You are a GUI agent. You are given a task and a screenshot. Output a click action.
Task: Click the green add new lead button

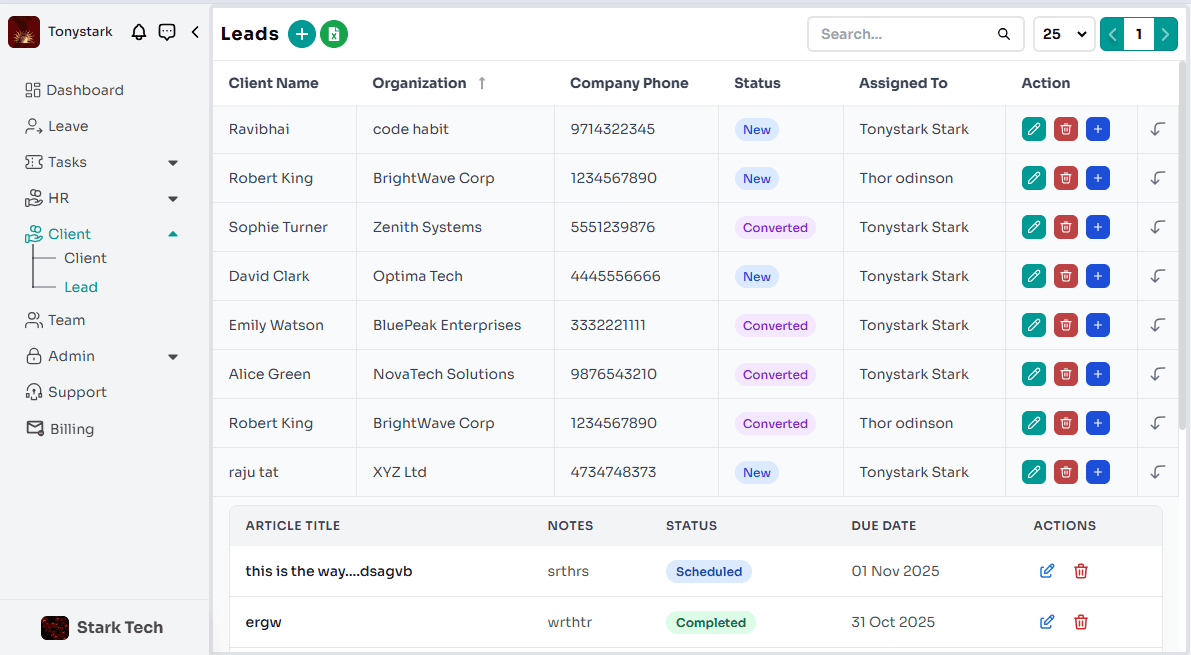[x=301, y=34]
